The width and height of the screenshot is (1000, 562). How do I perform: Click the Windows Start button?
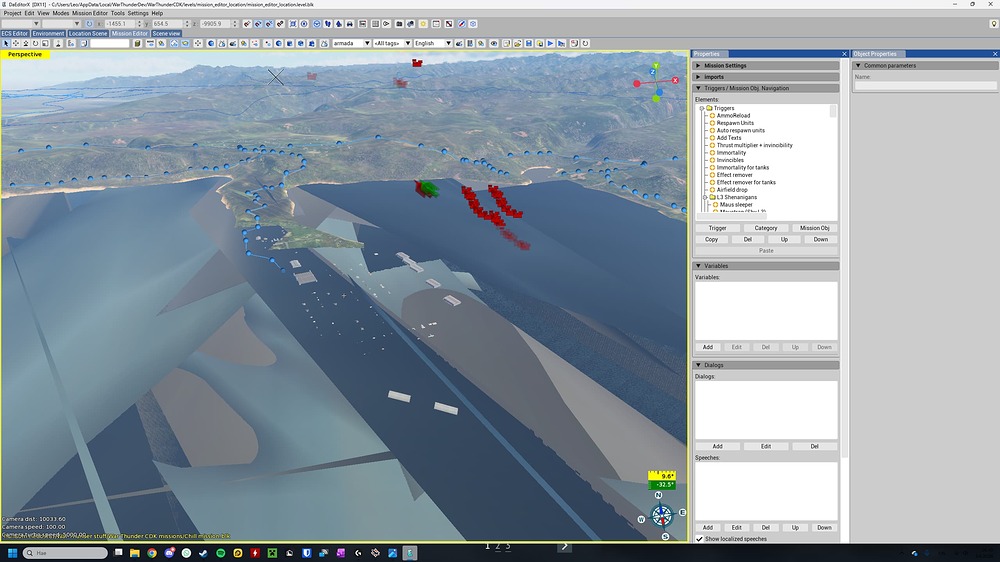tap(12, 552)
